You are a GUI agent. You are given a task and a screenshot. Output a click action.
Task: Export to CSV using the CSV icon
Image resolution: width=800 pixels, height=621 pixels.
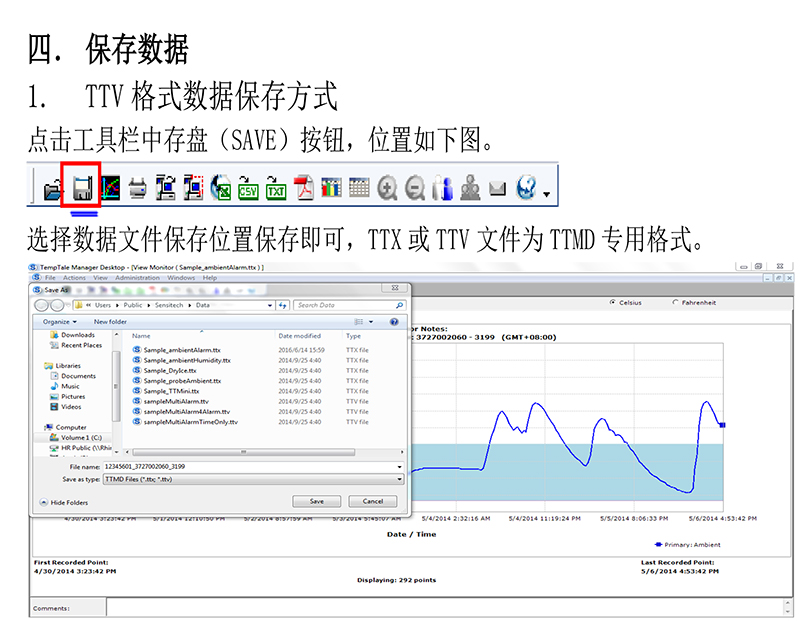click(x=248, y=188)
